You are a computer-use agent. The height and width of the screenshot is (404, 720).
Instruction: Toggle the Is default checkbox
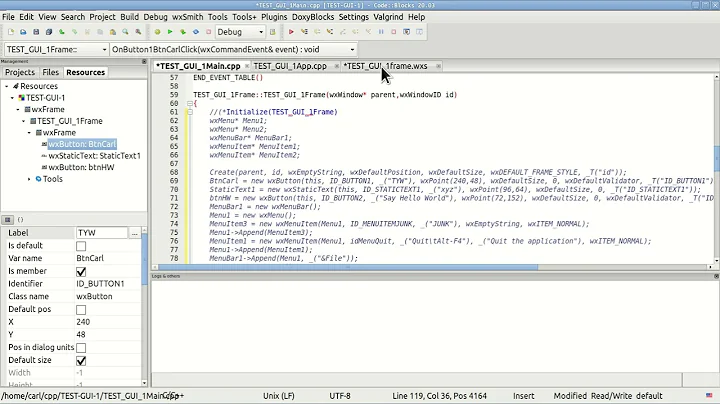tap(81, 246)
